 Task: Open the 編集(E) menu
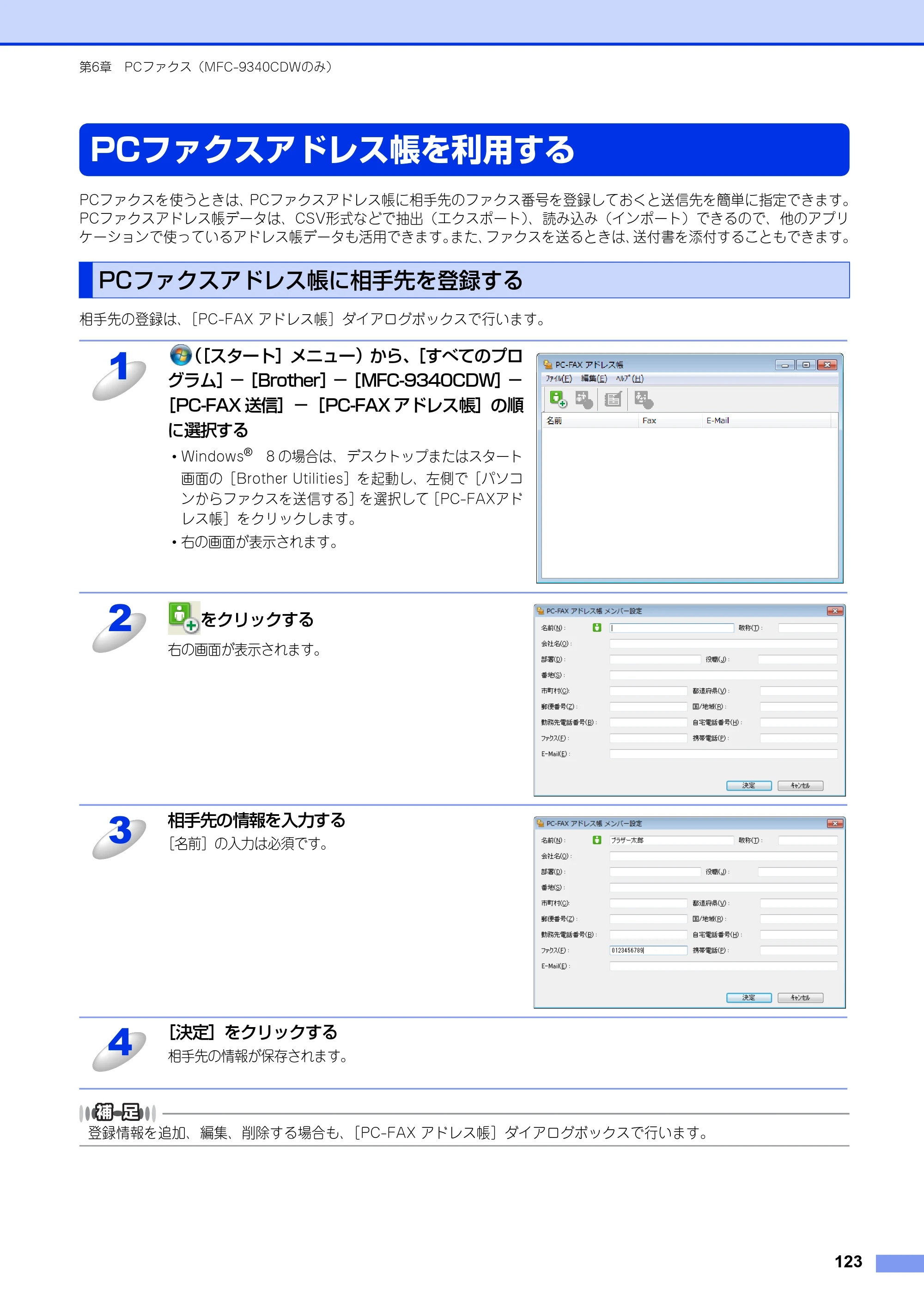(594, 379)
